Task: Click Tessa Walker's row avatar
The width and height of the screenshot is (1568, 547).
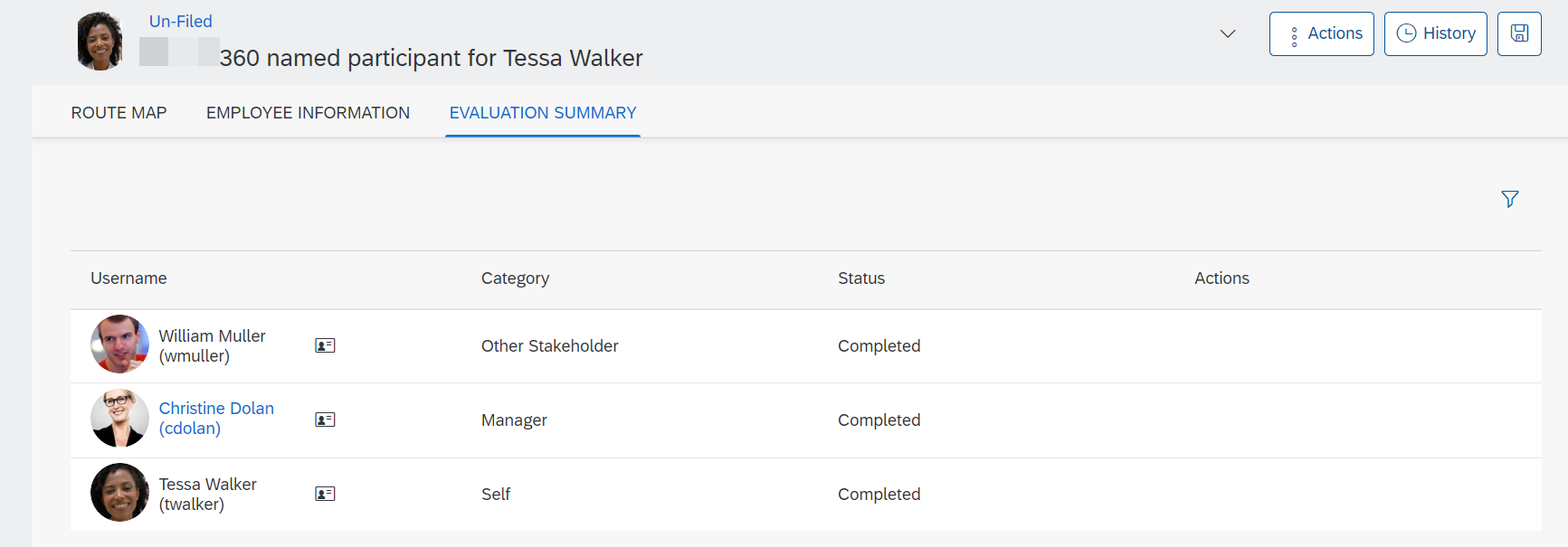Action: click(x=119, y=493)
